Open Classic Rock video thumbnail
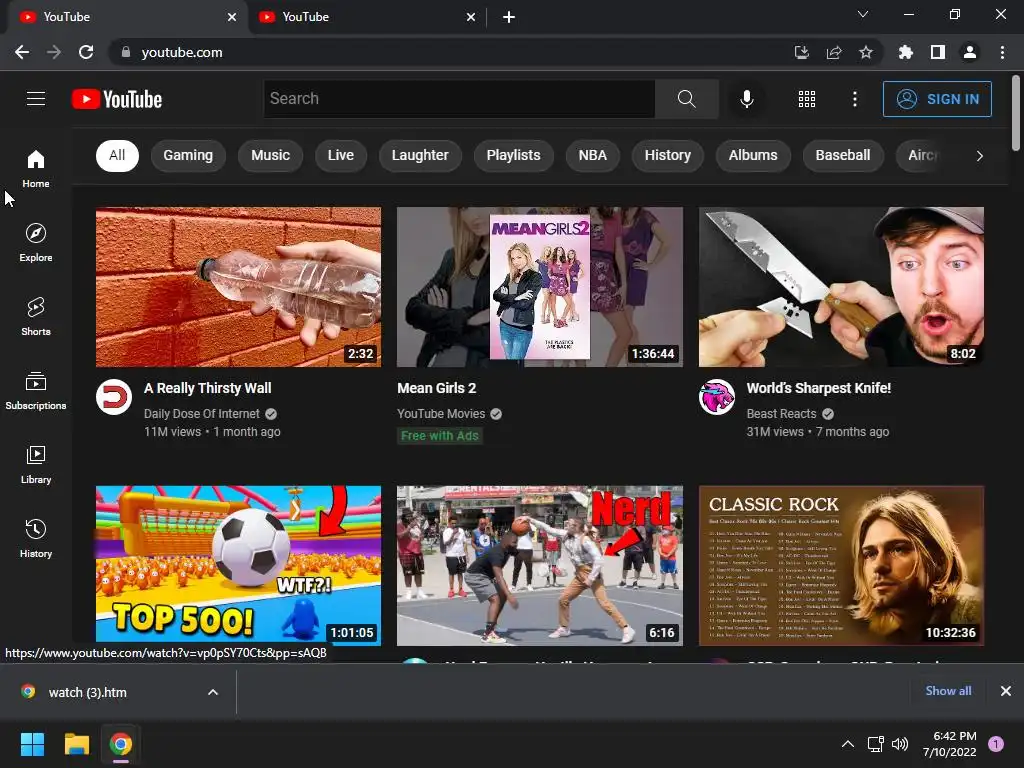Viewport: 1024px width, 768px height. (841, 566)
